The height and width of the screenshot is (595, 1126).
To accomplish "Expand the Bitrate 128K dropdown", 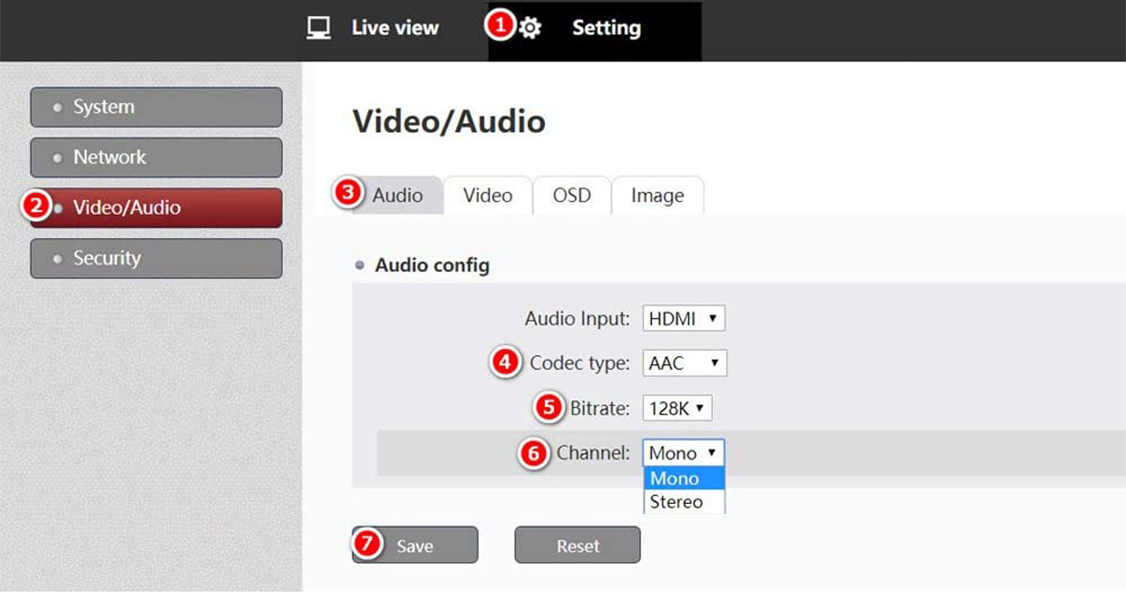I will (677, 408).
